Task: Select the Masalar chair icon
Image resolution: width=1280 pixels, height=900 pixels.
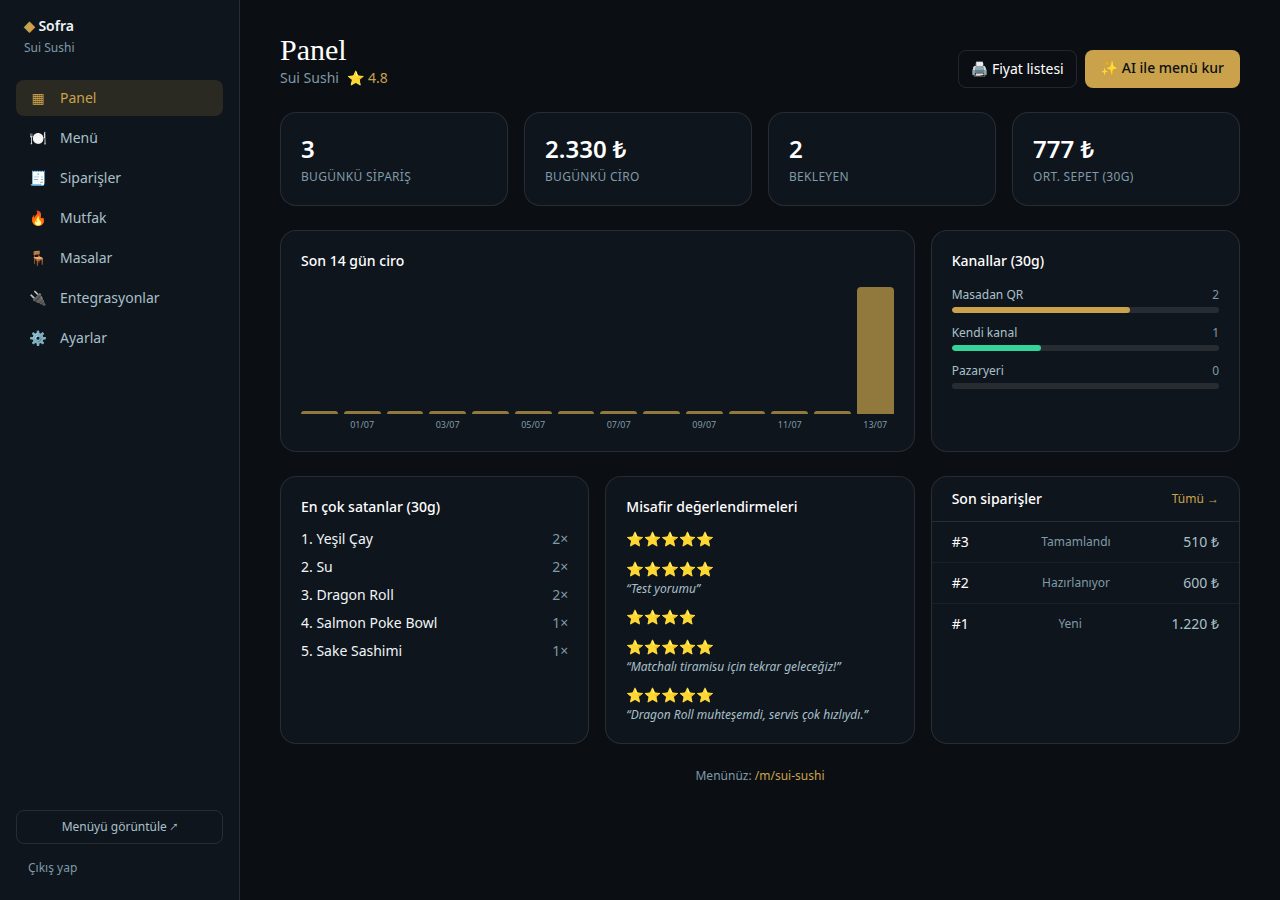Action: [x=38, y=258]
